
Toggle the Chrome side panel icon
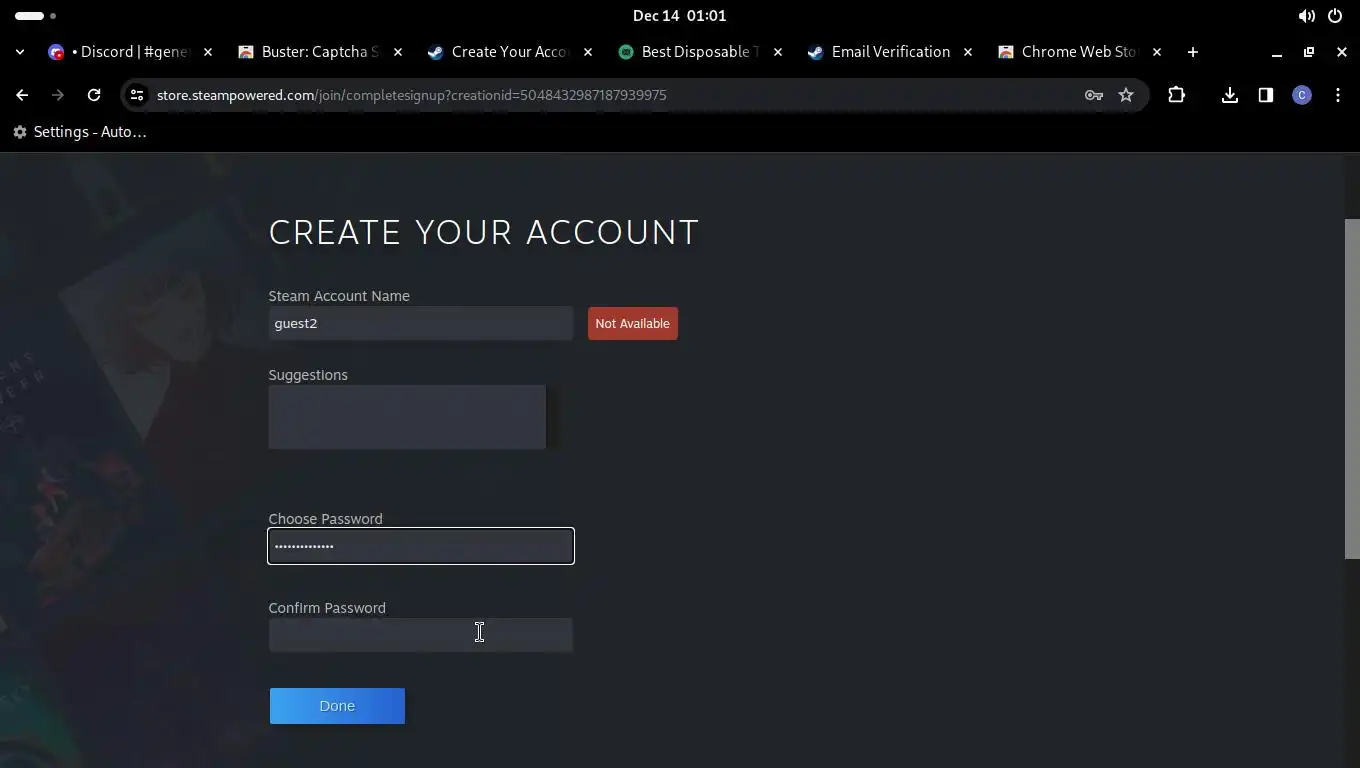tap(1266, 95)
